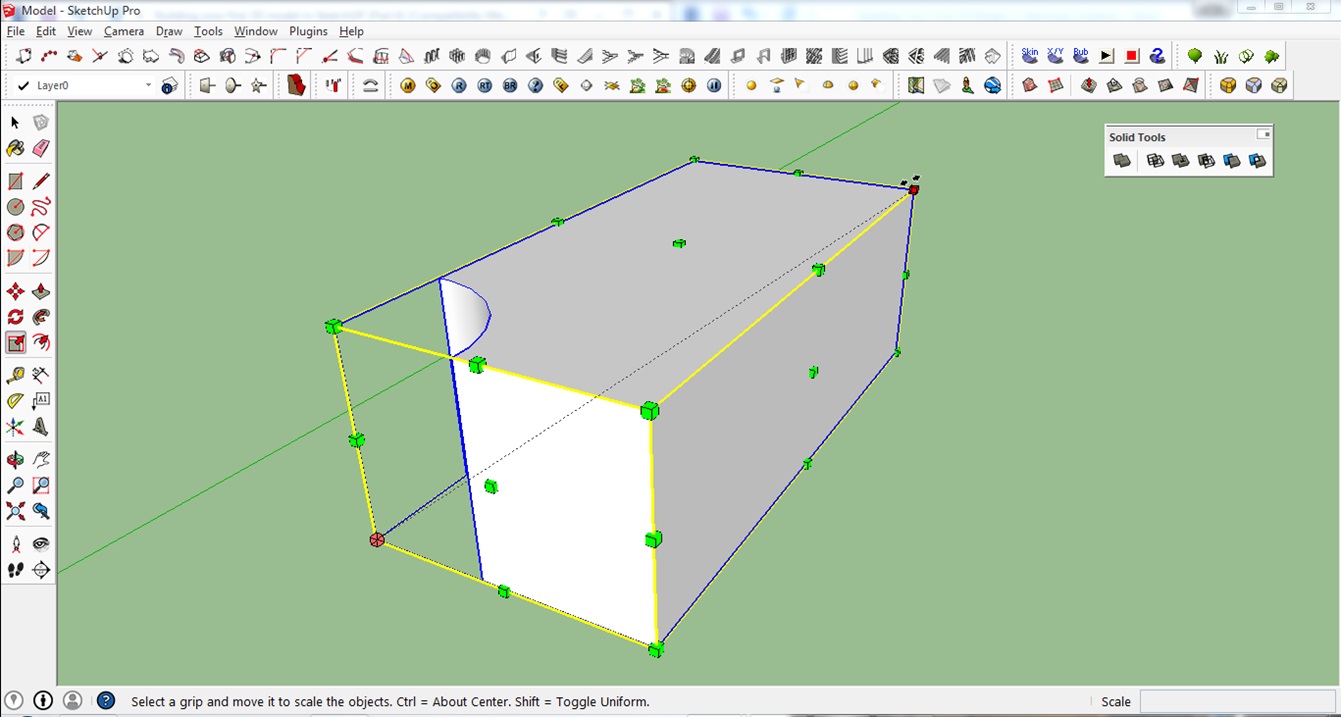Select the Walk tool
The height and width of the screenshot is (717, 1341).
pos(16,568)
